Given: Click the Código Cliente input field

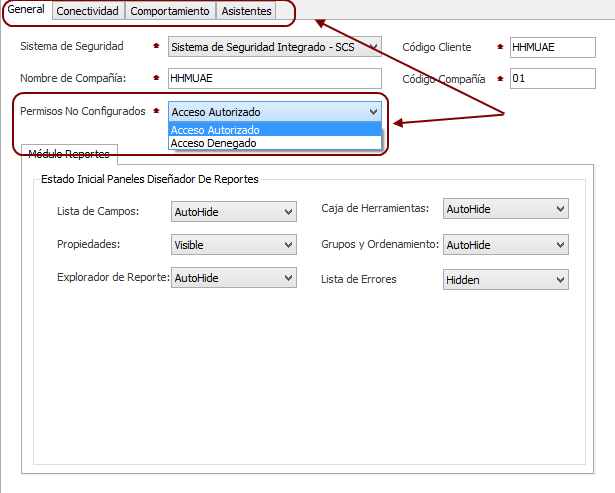Looking at the screenshot, I should point(547,46).
